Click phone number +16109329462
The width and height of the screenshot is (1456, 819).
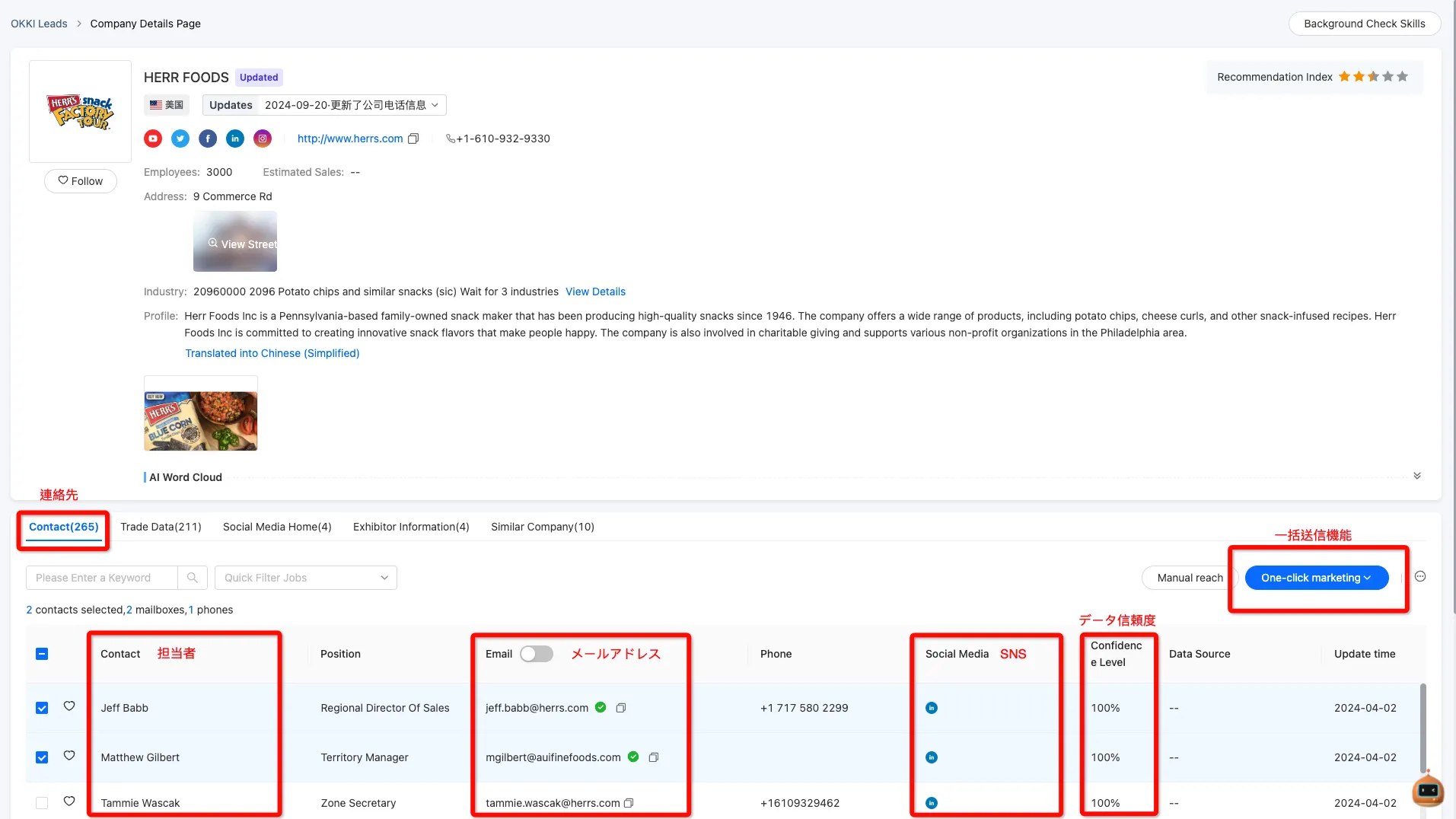[800, 803]
